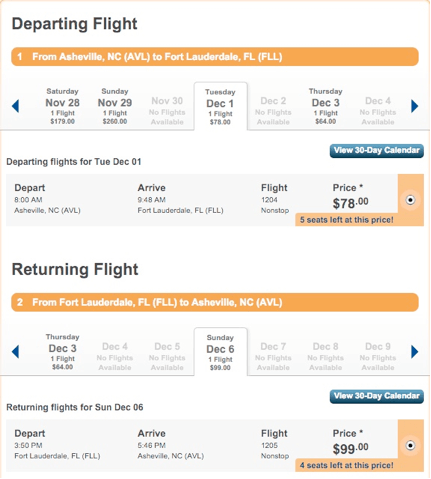Click the Nov 30 no flights date

[x=167, y=111]
